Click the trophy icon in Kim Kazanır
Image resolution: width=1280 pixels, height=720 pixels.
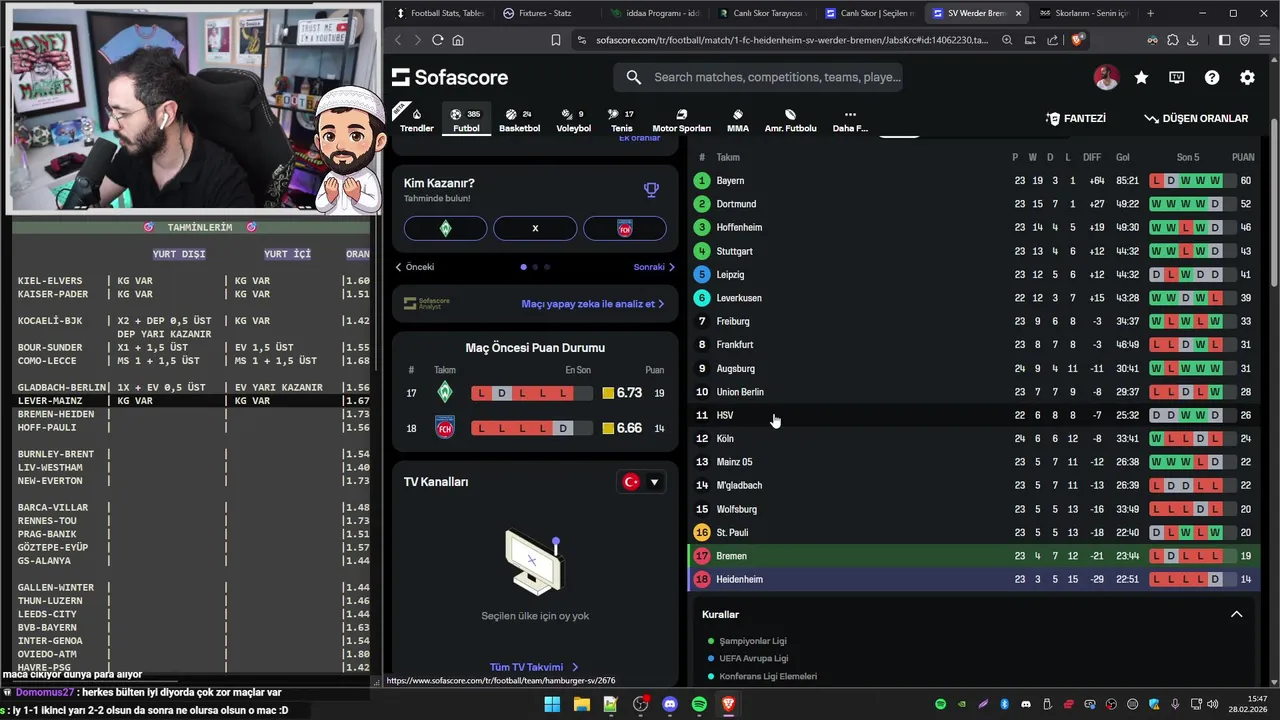click(x=651, y=190)
